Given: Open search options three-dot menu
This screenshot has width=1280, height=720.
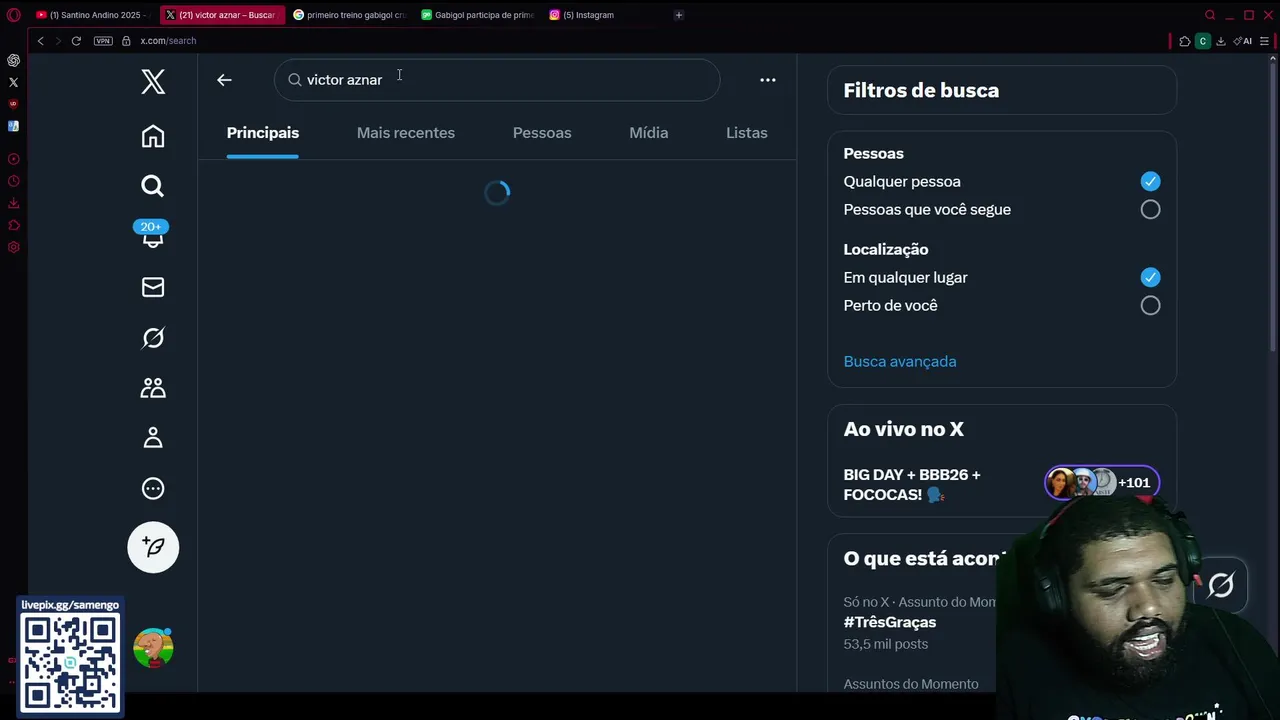Looking at the screenshot, I should click(x=768, y=80).
